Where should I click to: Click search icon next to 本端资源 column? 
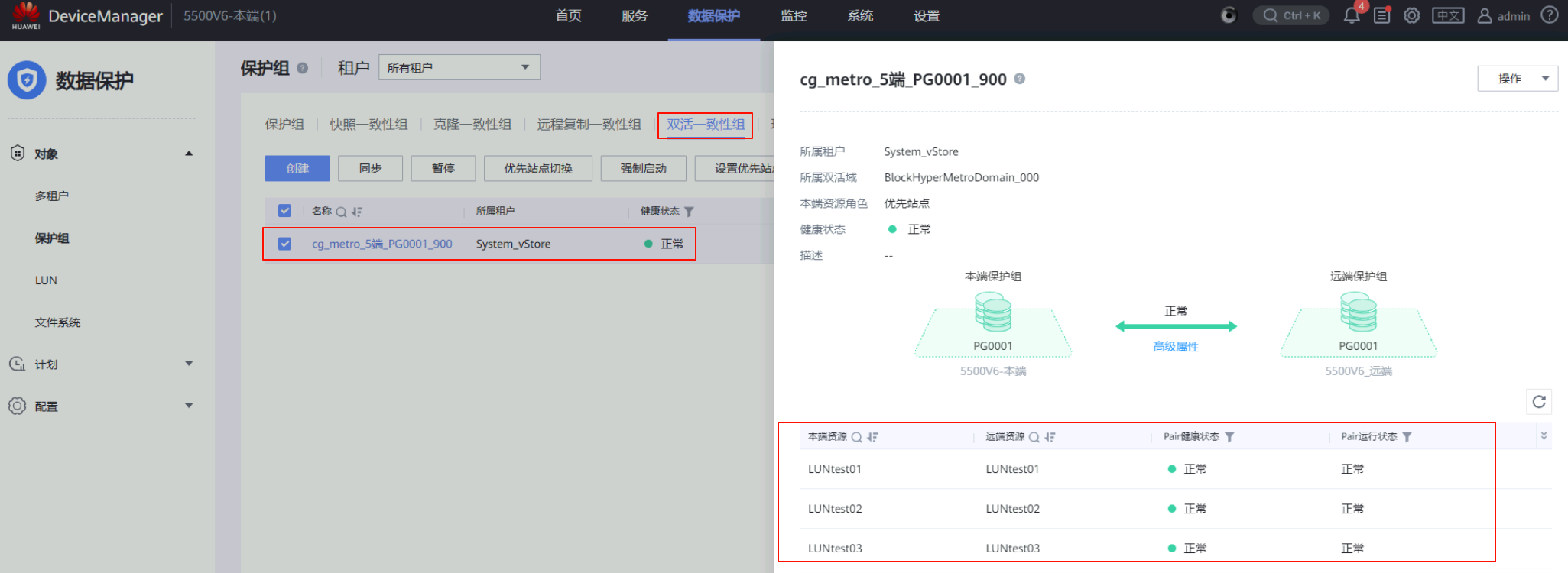click(857, 437)
